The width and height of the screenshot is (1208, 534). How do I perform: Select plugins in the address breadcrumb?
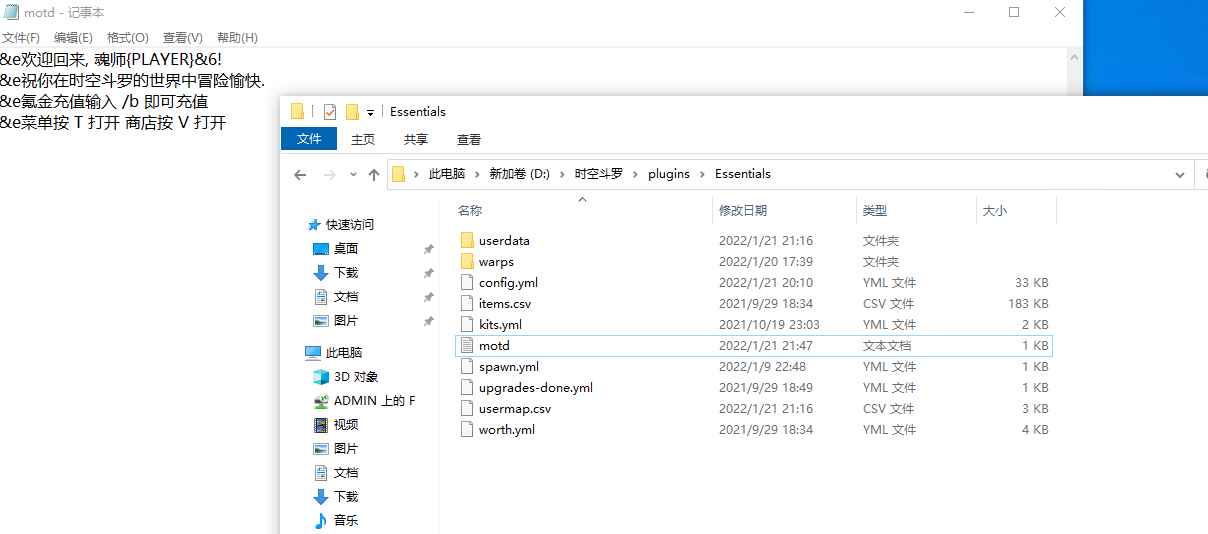point(669,174)
